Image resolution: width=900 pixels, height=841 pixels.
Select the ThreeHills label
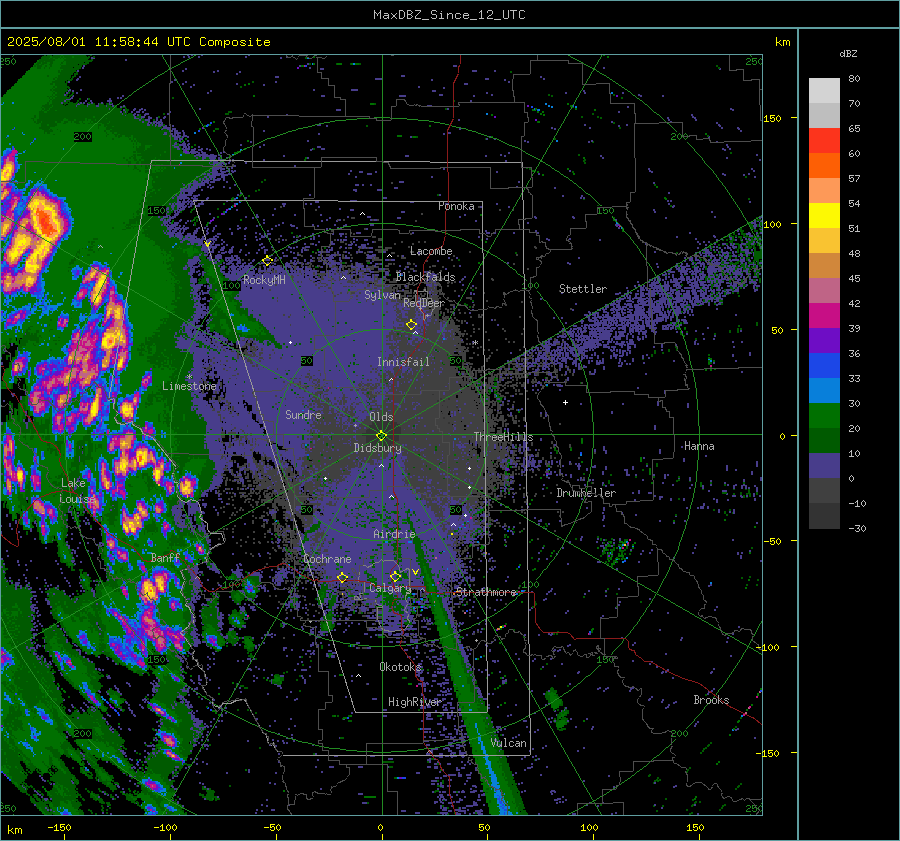[503, 437]
